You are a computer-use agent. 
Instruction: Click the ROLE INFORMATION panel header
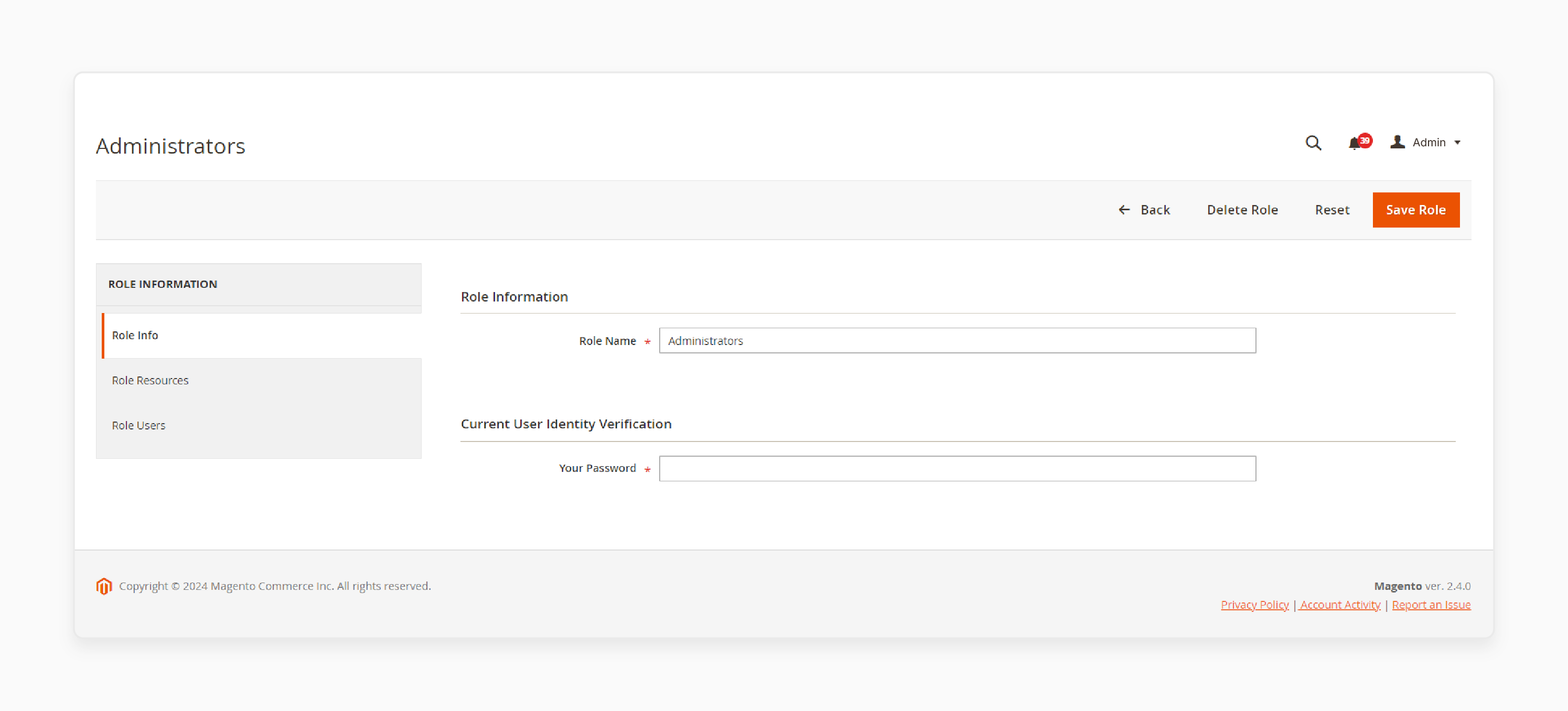point(258,284)
